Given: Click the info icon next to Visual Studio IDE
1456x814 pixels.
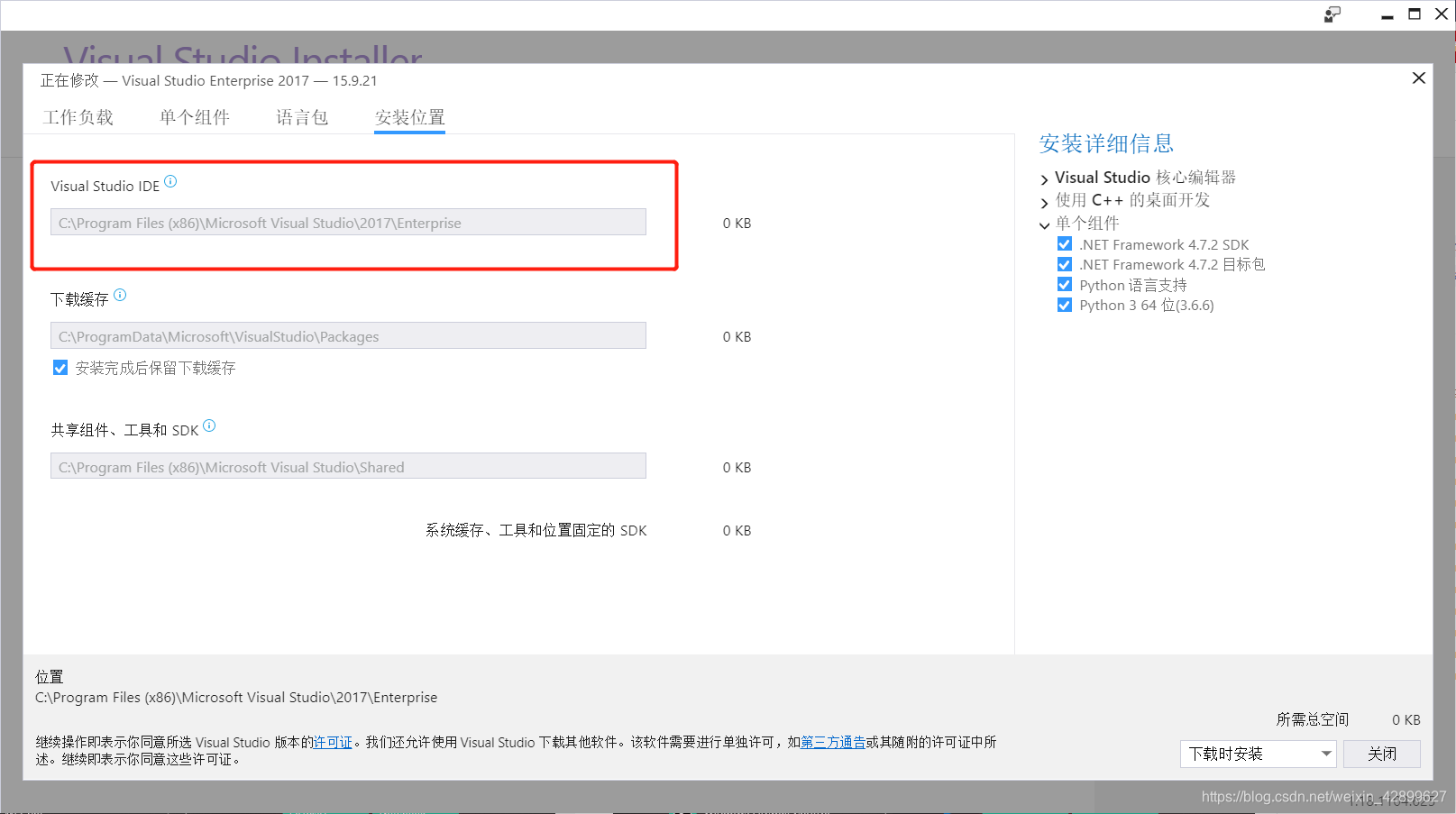Looking at the screenshot, I should (x=170, y=181).
